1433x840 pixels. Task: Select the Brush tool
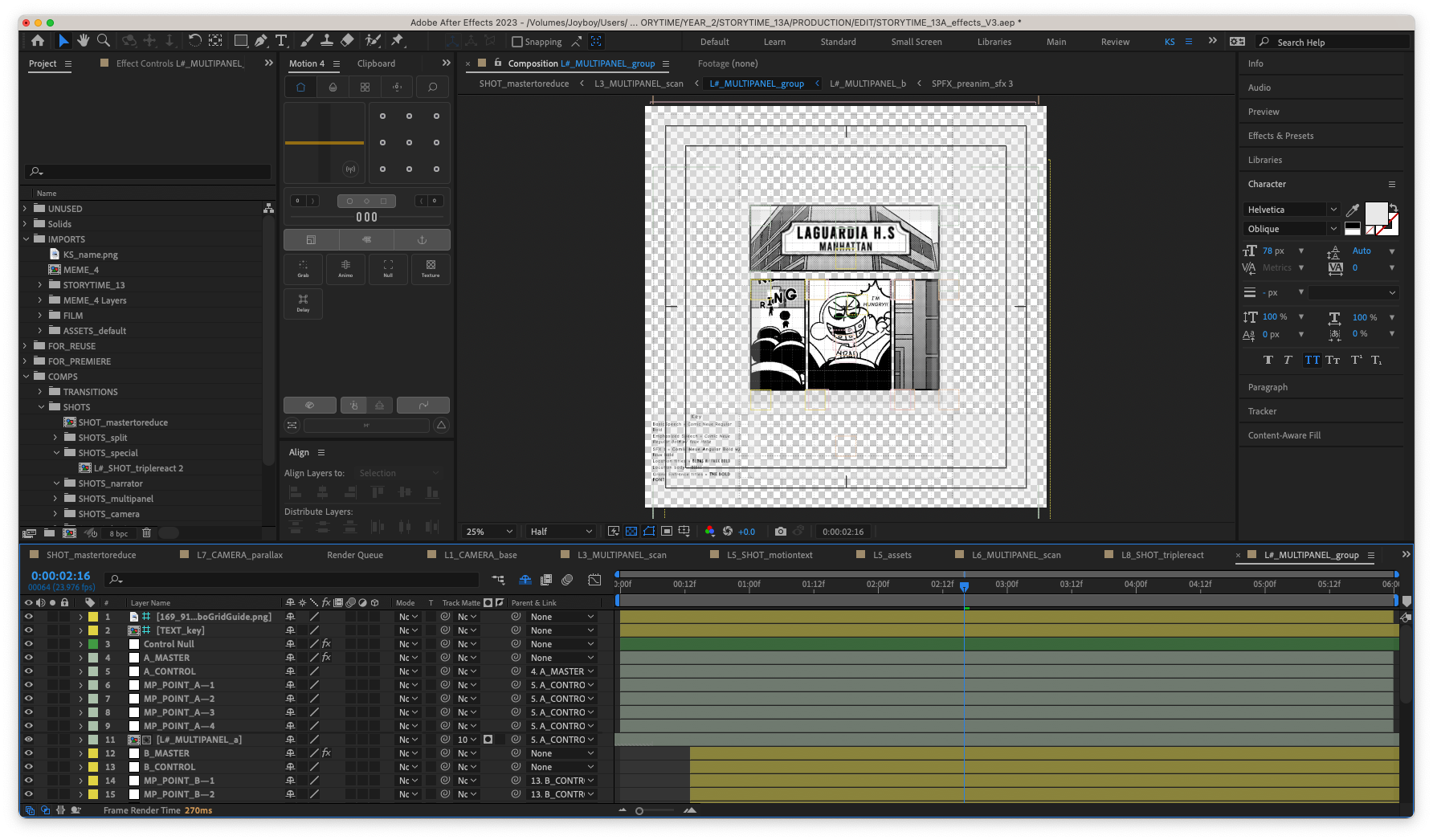[307, 41]
